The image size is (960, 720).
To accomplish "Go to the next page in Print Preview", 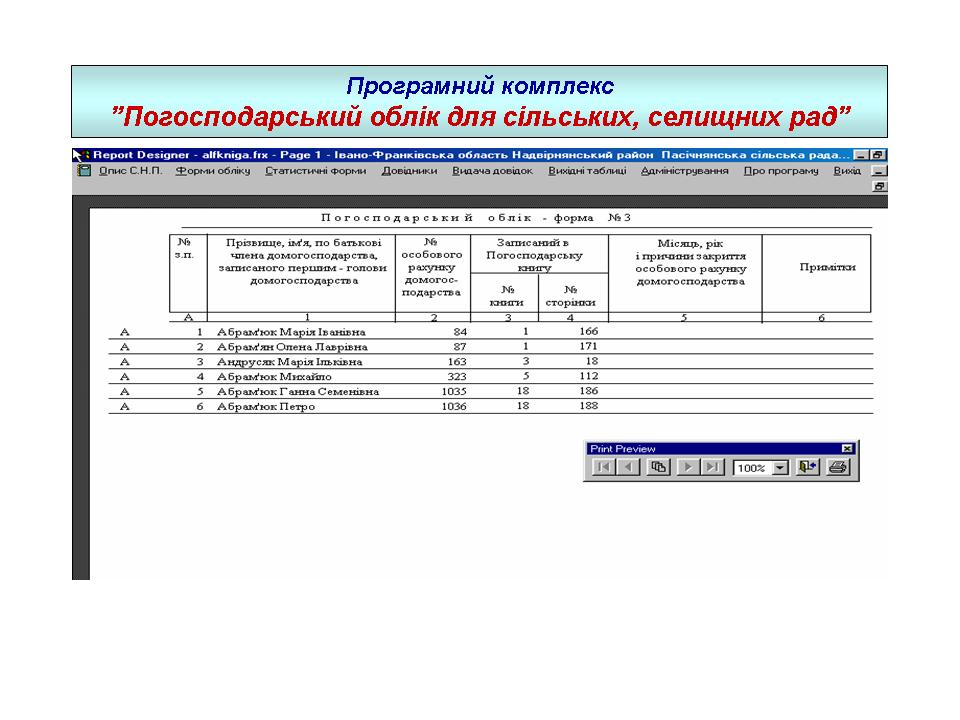I will coord(687,467).
